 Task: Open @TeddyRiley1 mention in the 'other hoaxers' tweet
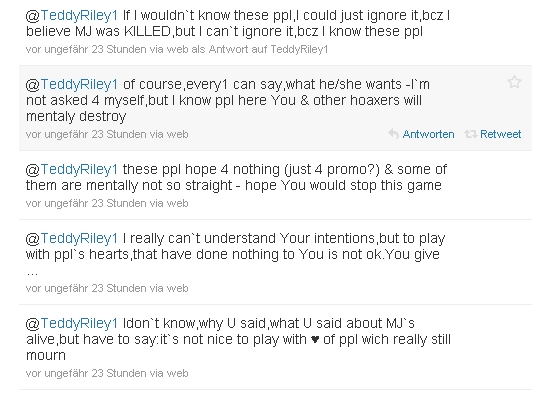coord(72,85)
